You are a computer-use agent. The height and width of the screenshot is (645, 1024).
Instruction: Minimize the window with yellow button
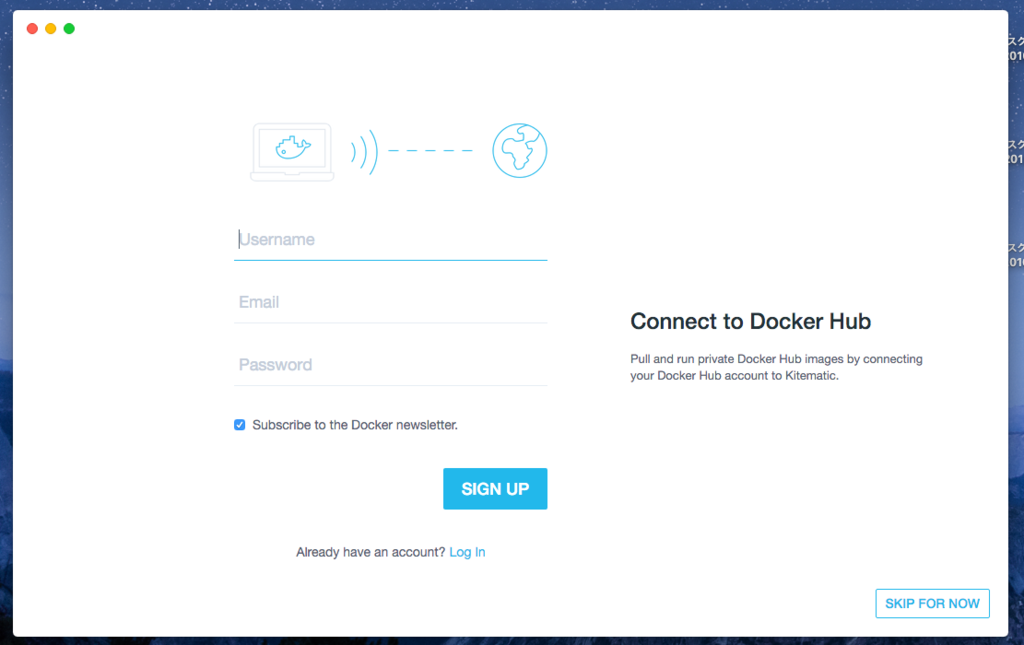pyautogui.click(x=50, y=29)
